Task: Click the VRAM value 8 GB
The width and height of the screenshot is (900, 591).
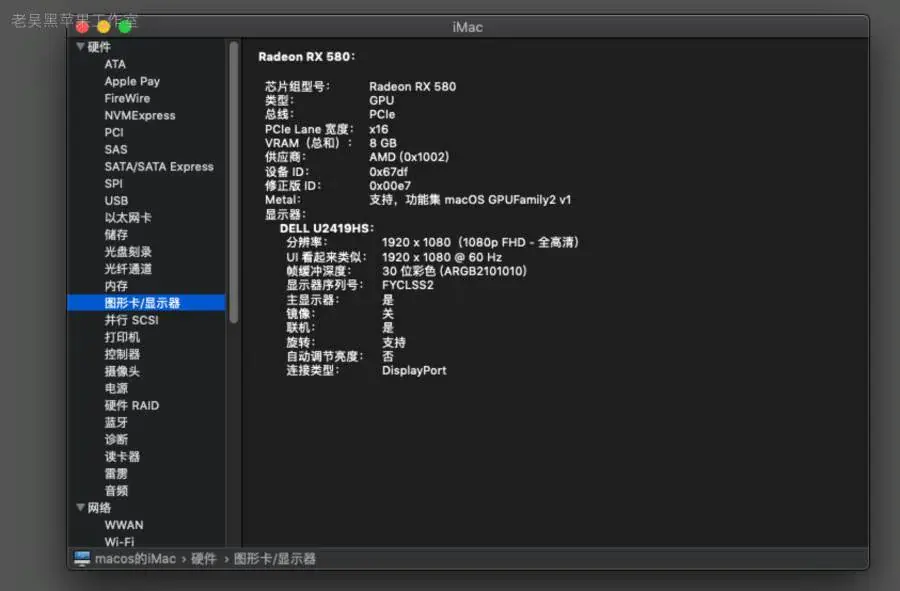Action: click(x=382, y=143)
